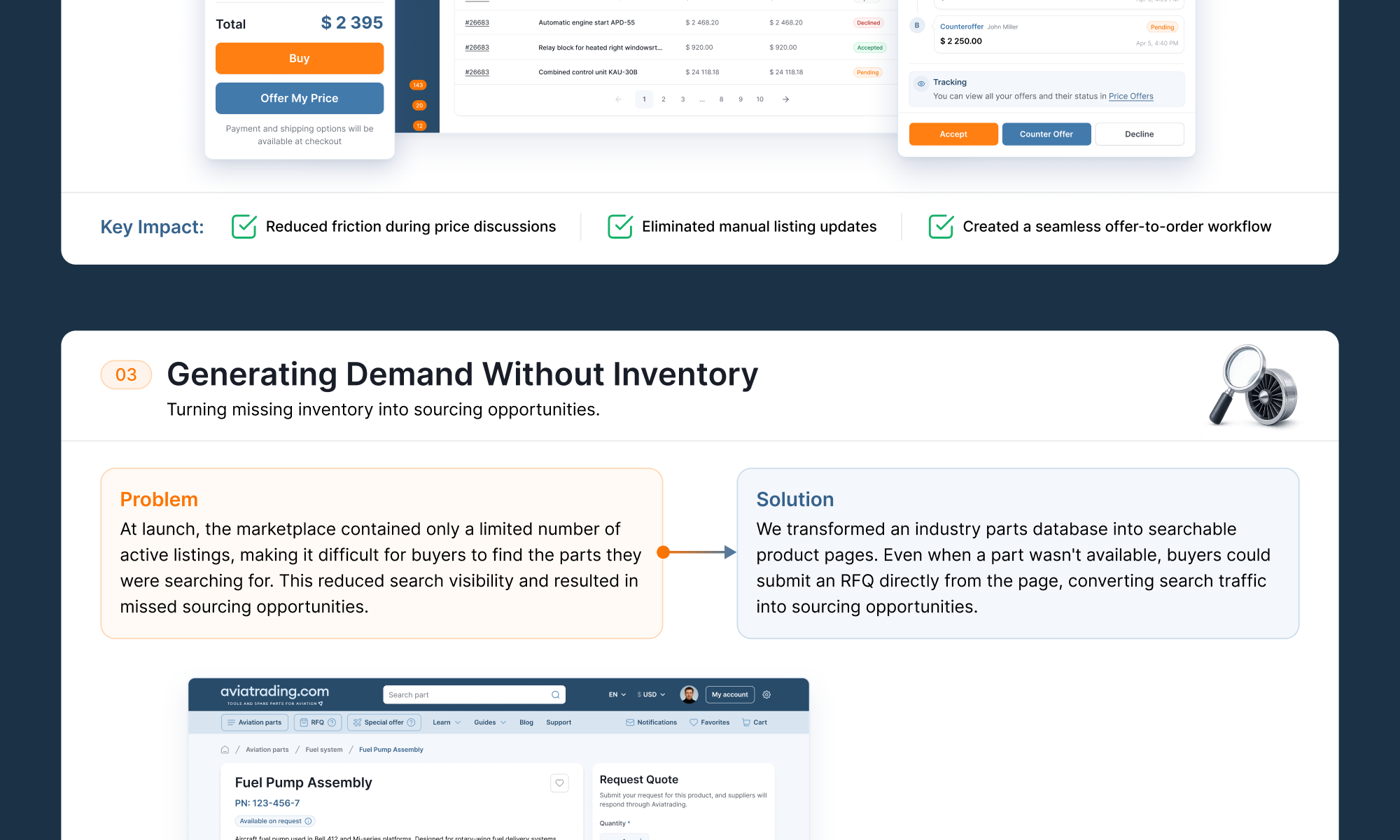The height and width of the screenshot is (840, 1400).
Task: Select page 3 in the pagination
Action: coord(683,99)
